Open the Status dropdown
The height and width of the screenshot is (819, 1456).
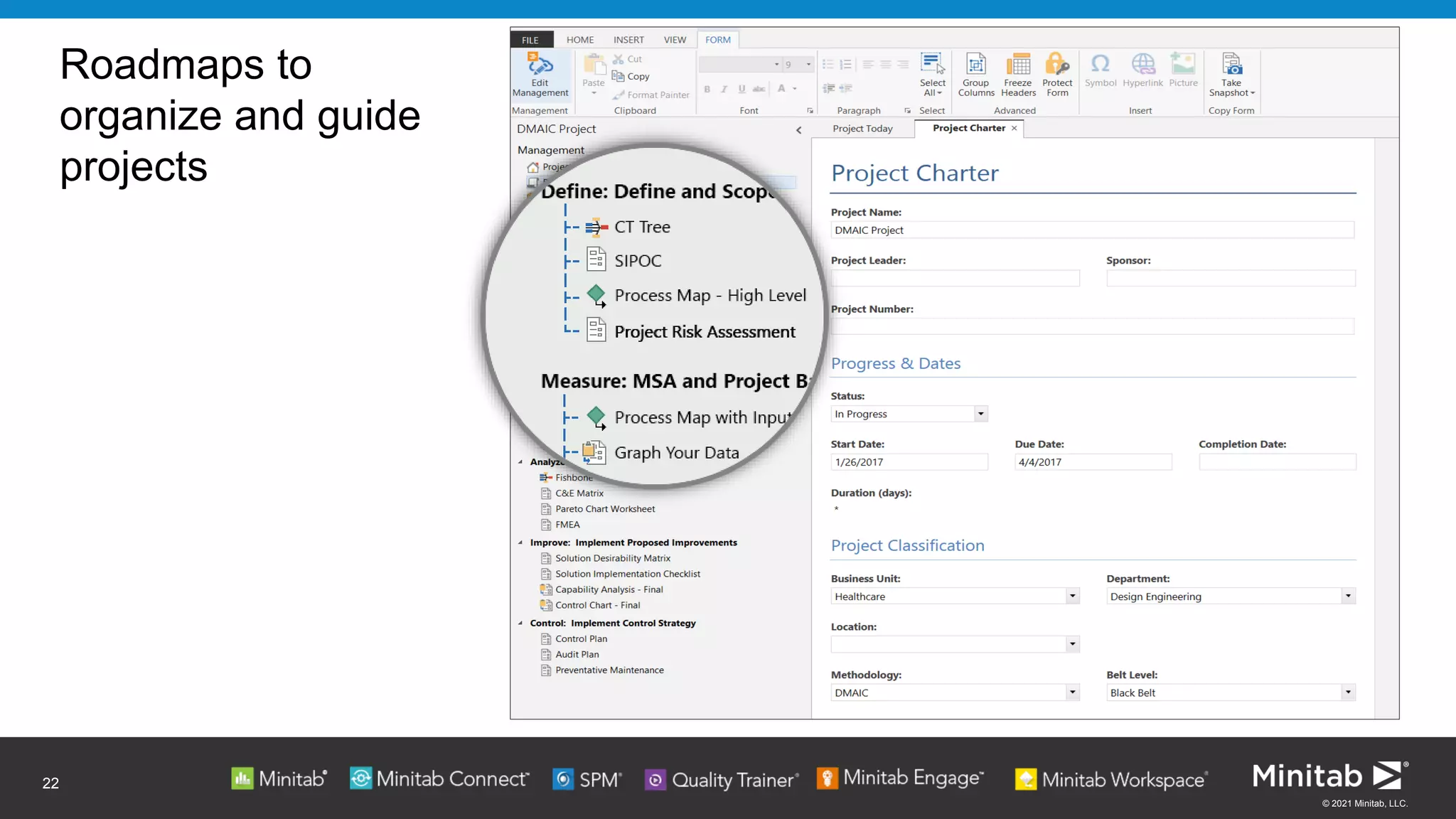[x=980, y=414]
